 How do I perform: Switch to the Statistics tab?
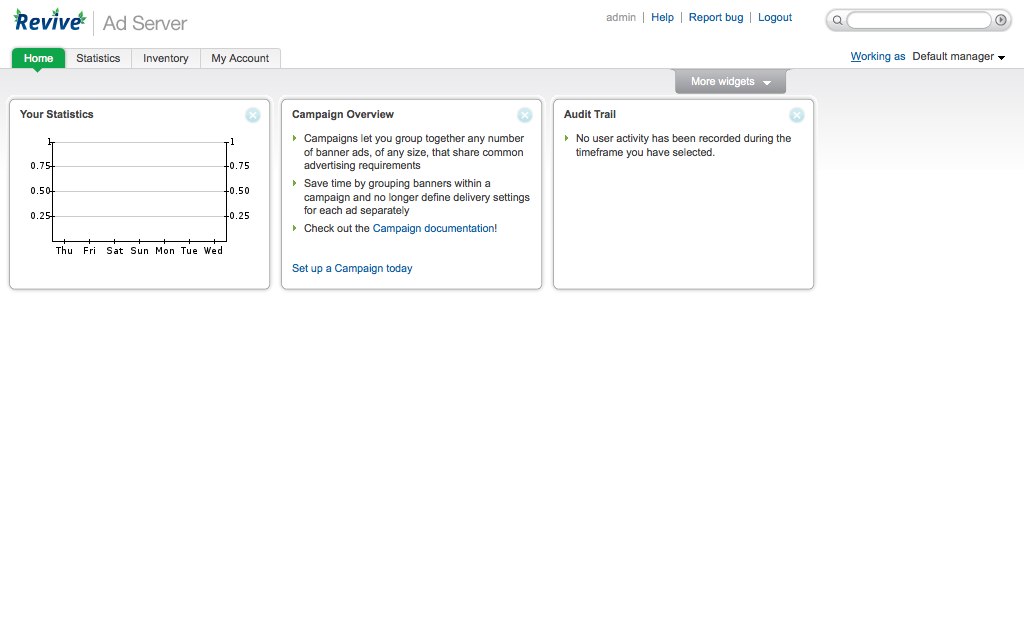[98, 58]
